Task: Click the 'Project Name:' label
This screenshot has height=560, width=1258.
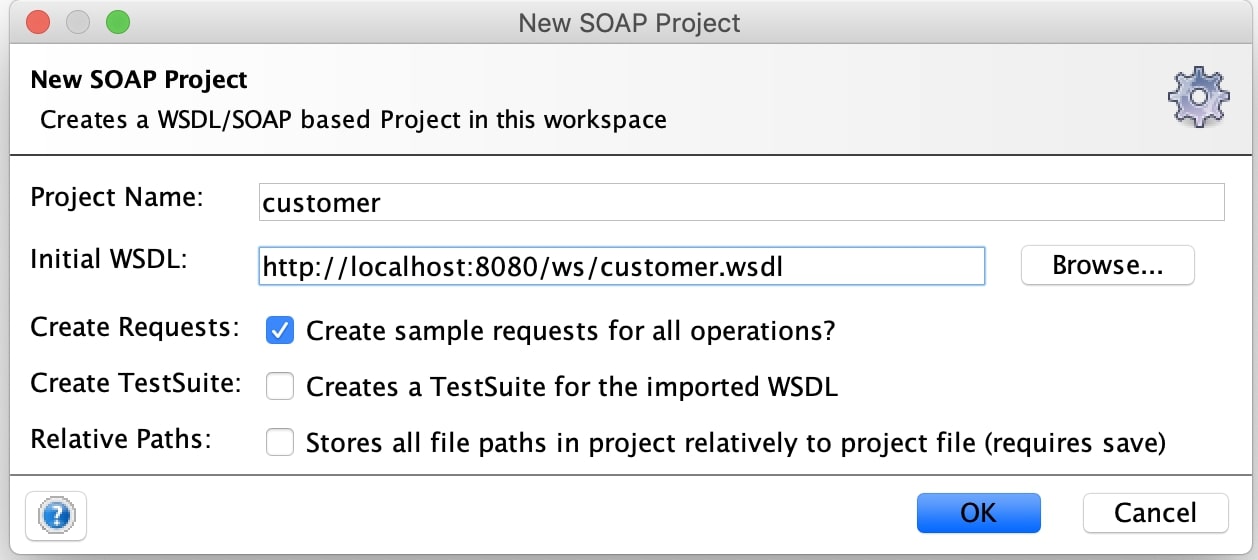Action: tap(117, 196)
